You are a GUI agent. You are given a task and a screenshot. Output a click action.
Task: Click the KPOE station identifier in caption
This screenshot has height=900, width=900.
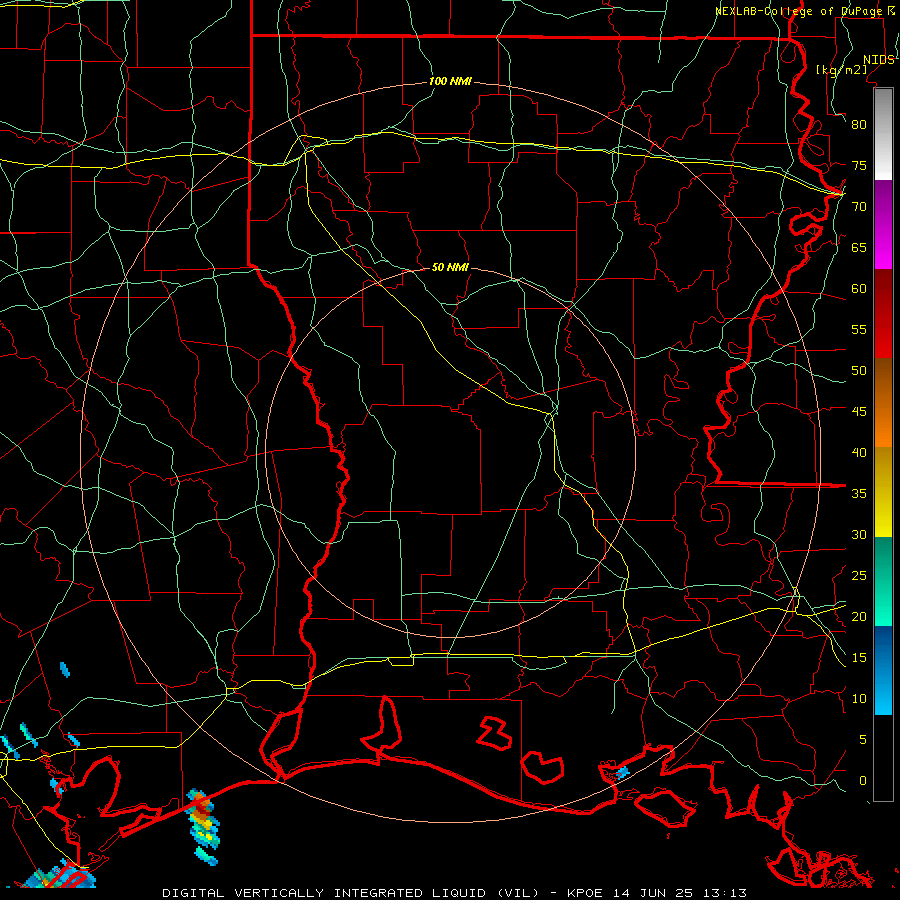point(586,893)
